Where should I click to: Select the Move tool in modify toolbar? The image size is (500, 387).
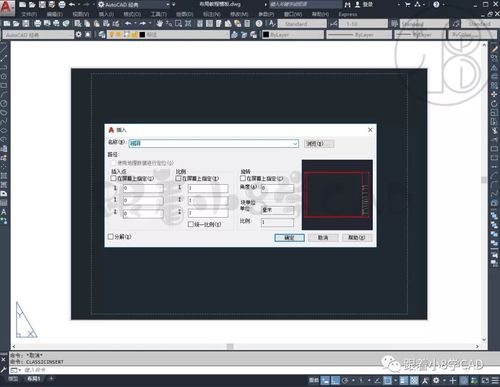click(494, 95)
